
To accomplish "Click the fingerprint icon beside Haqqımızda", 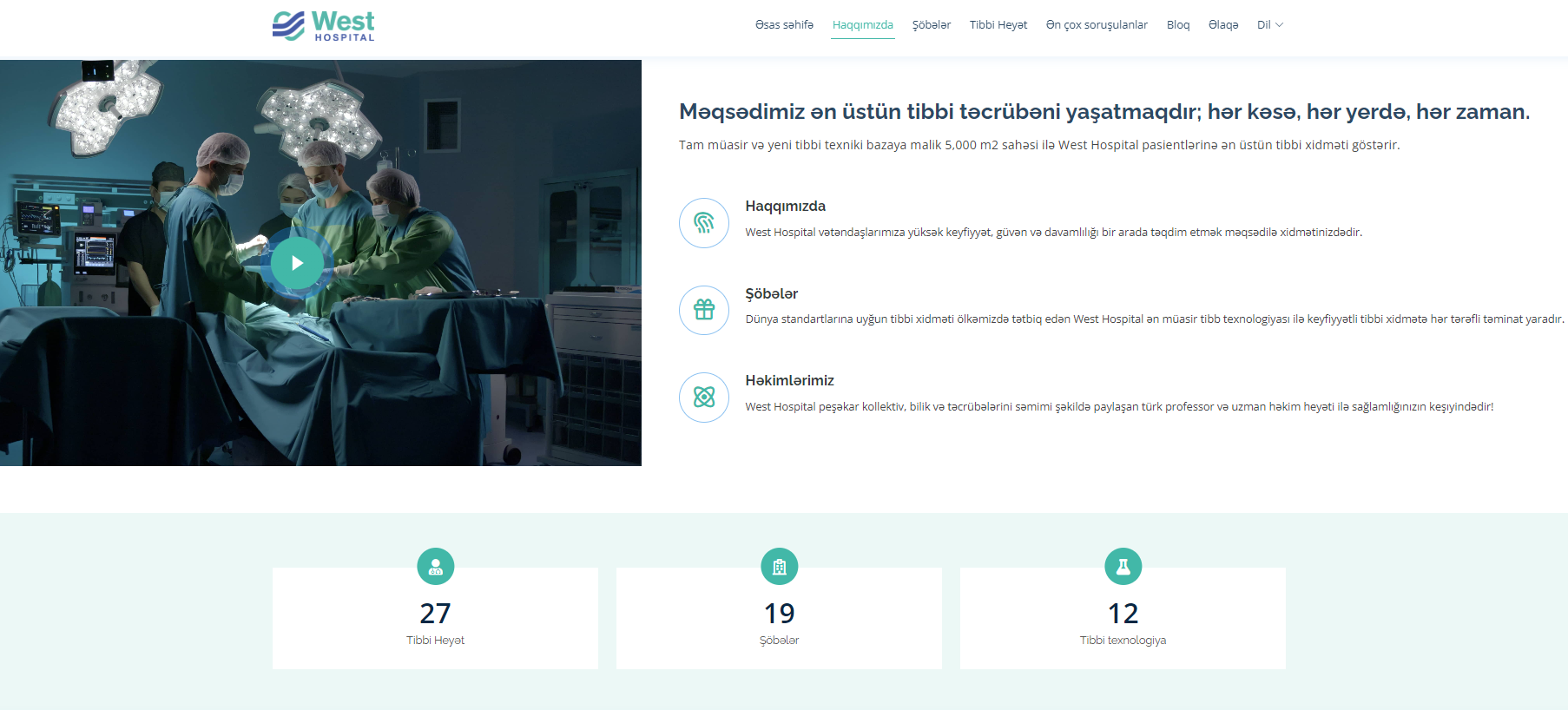I will (x=704, y=223).
